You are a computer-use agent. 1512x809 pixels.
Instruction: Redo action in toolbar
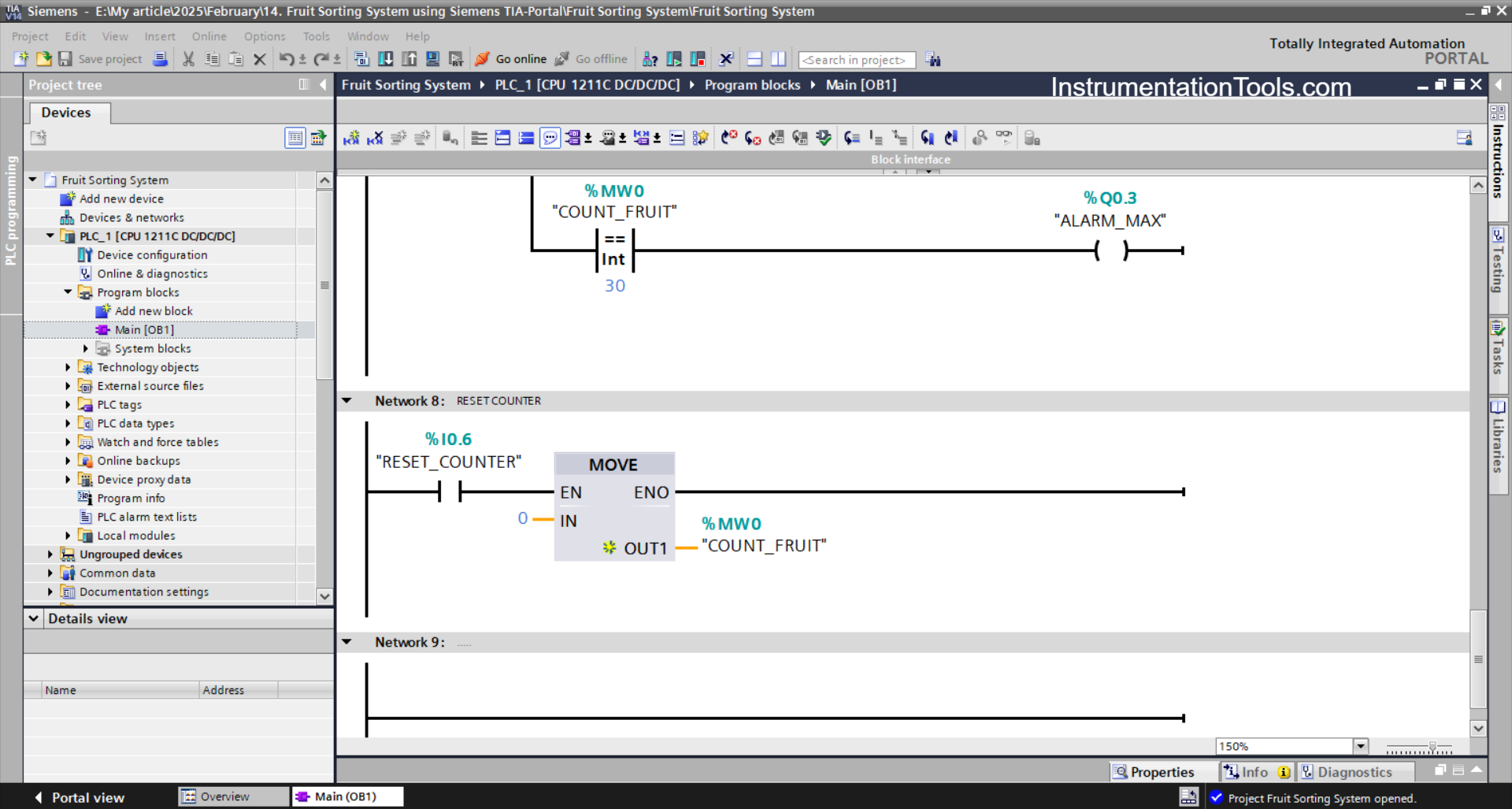pos(321,59)
